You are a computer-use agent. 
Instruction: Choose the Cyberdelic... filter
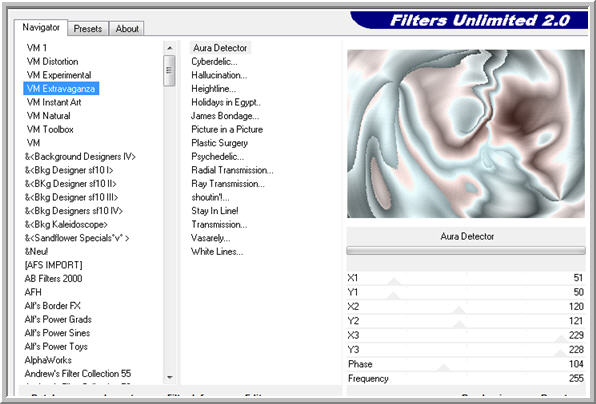coord(214,62)
